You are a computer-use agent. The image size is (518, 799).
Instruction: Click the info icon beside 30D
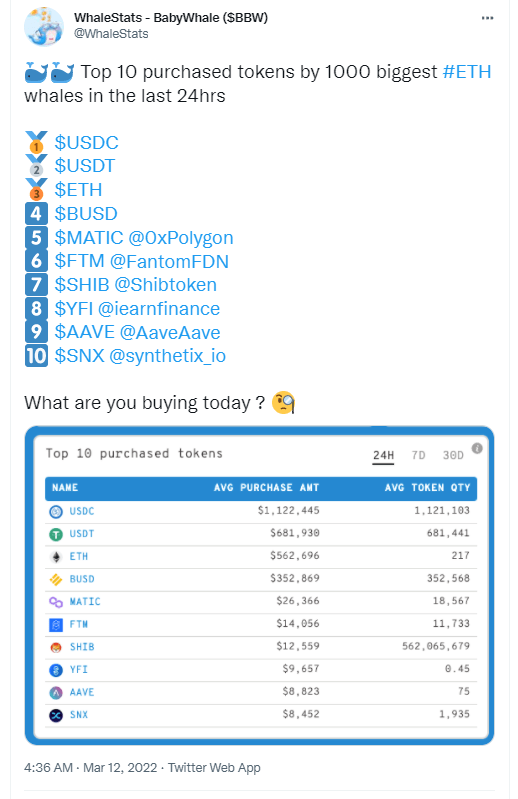click(x=477, y=448)
